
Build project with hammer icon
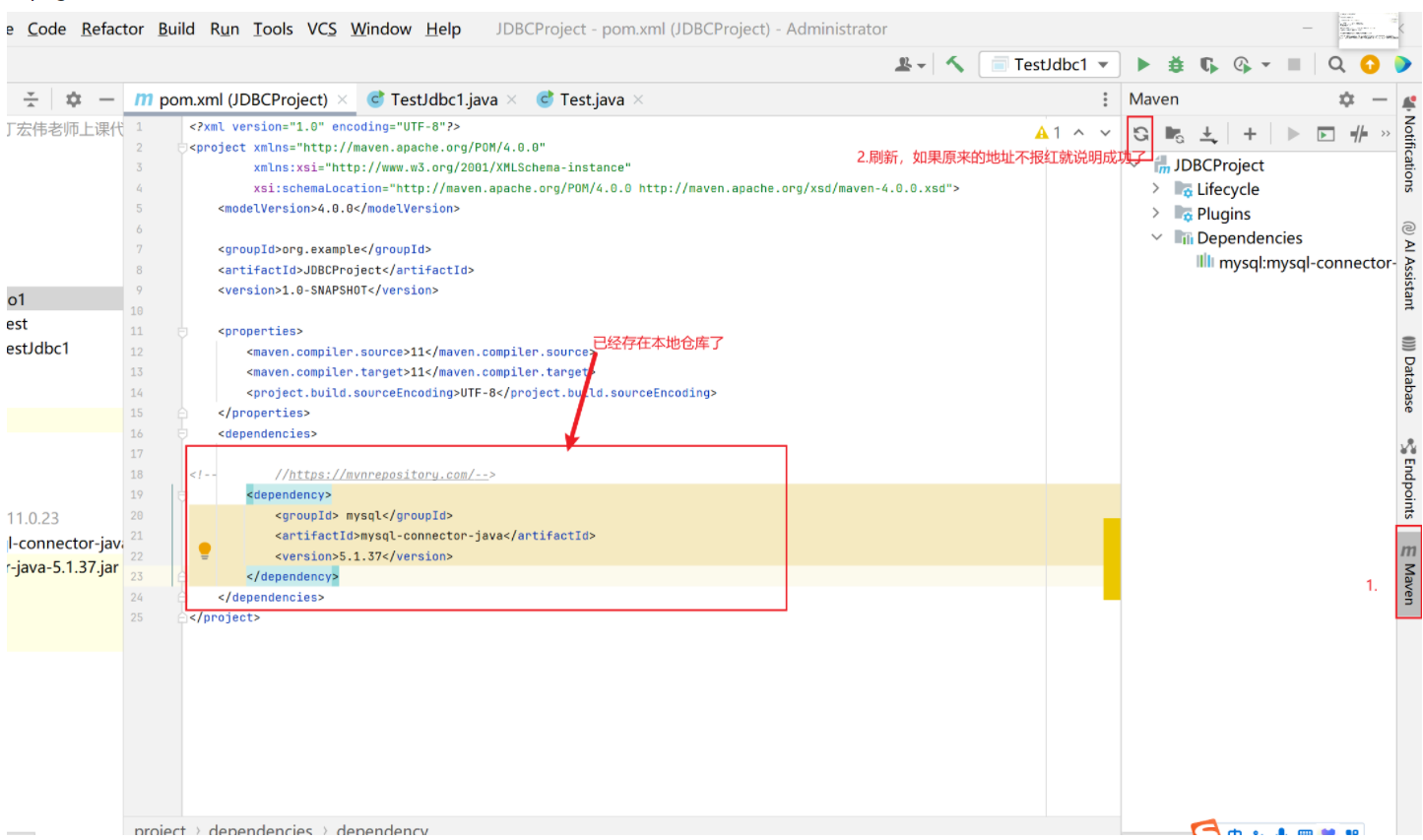coord(954,65)
